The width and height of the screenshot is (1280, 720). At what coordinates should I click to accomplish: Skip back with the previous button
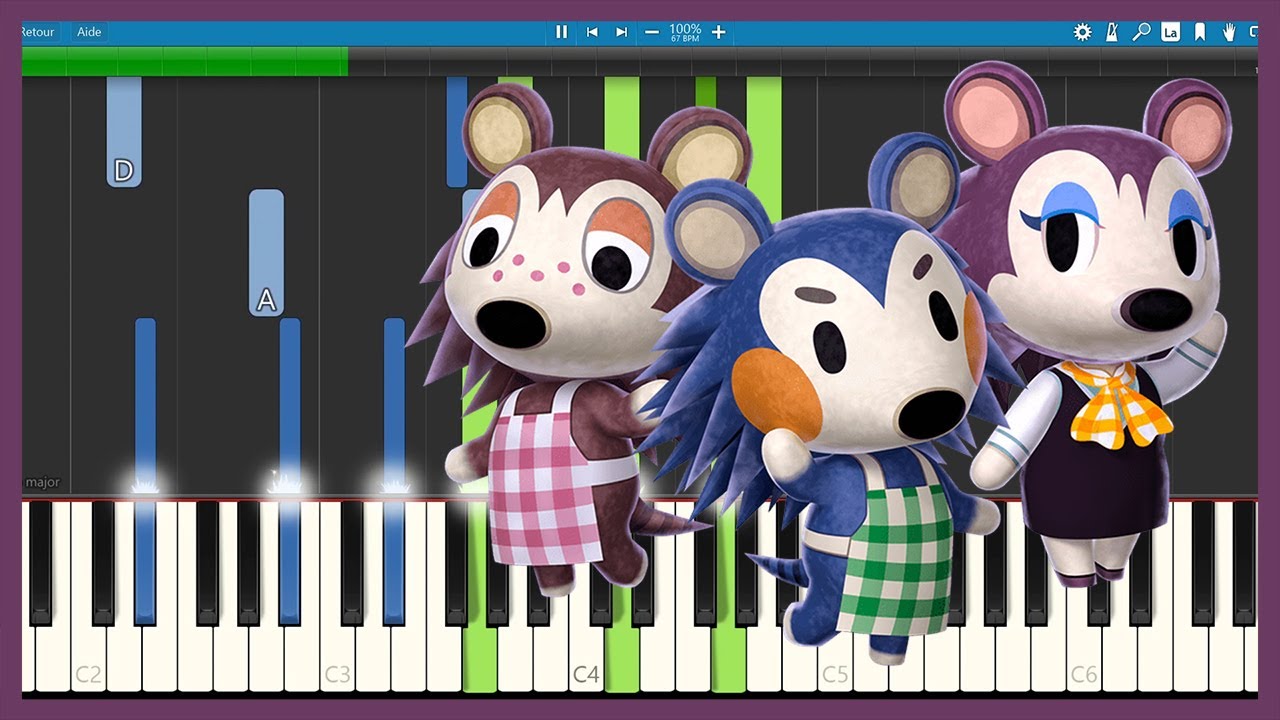click(x=592, y=32)
